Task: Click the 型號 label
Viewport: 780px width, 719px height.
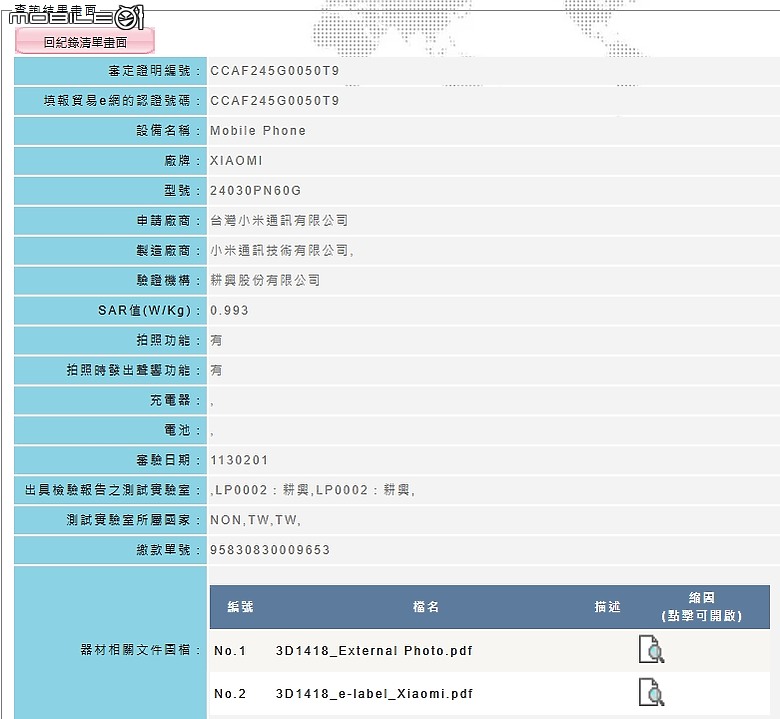Action: (x=182, y=190)
